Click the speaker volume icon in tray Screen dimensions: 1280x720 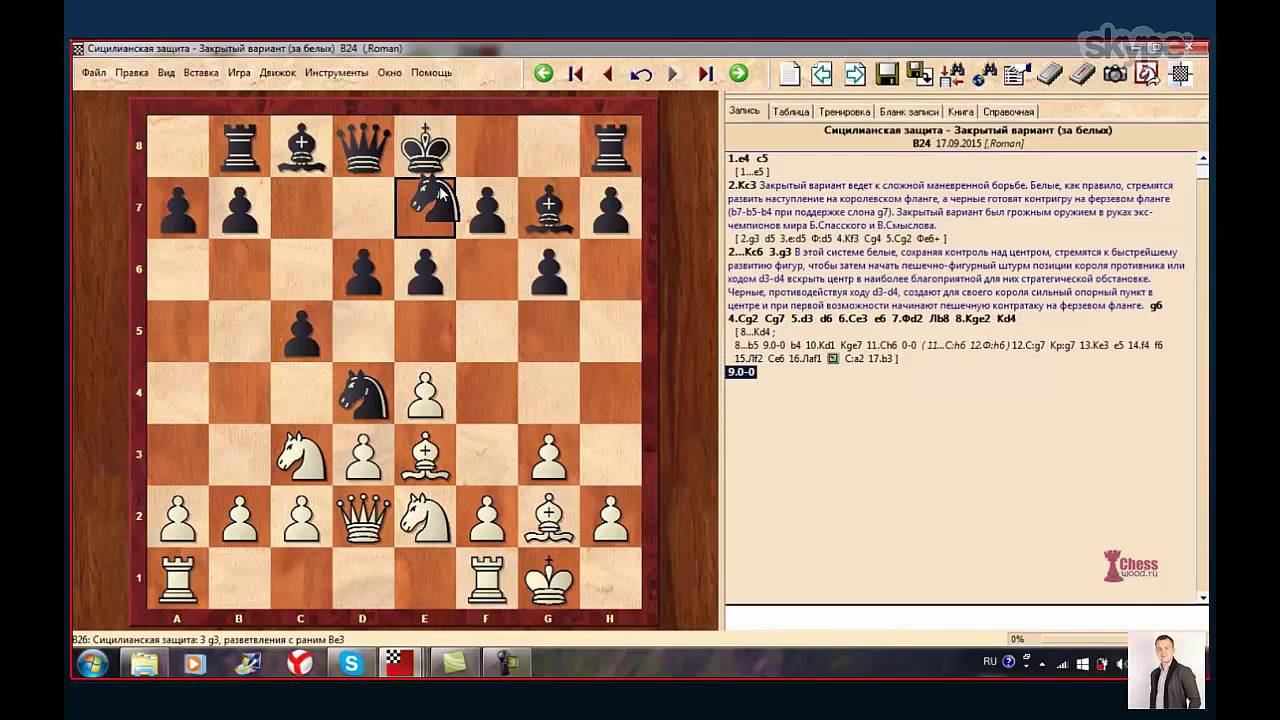click(1121, 663)
